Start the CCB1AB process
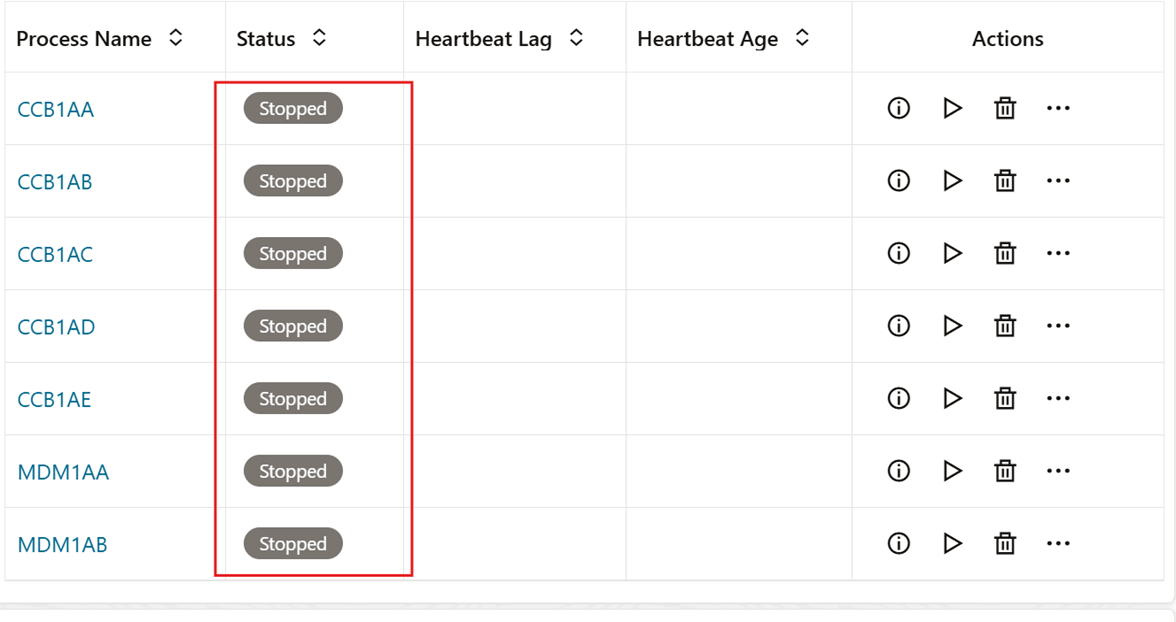1176x622 pixels. (952, 181)
